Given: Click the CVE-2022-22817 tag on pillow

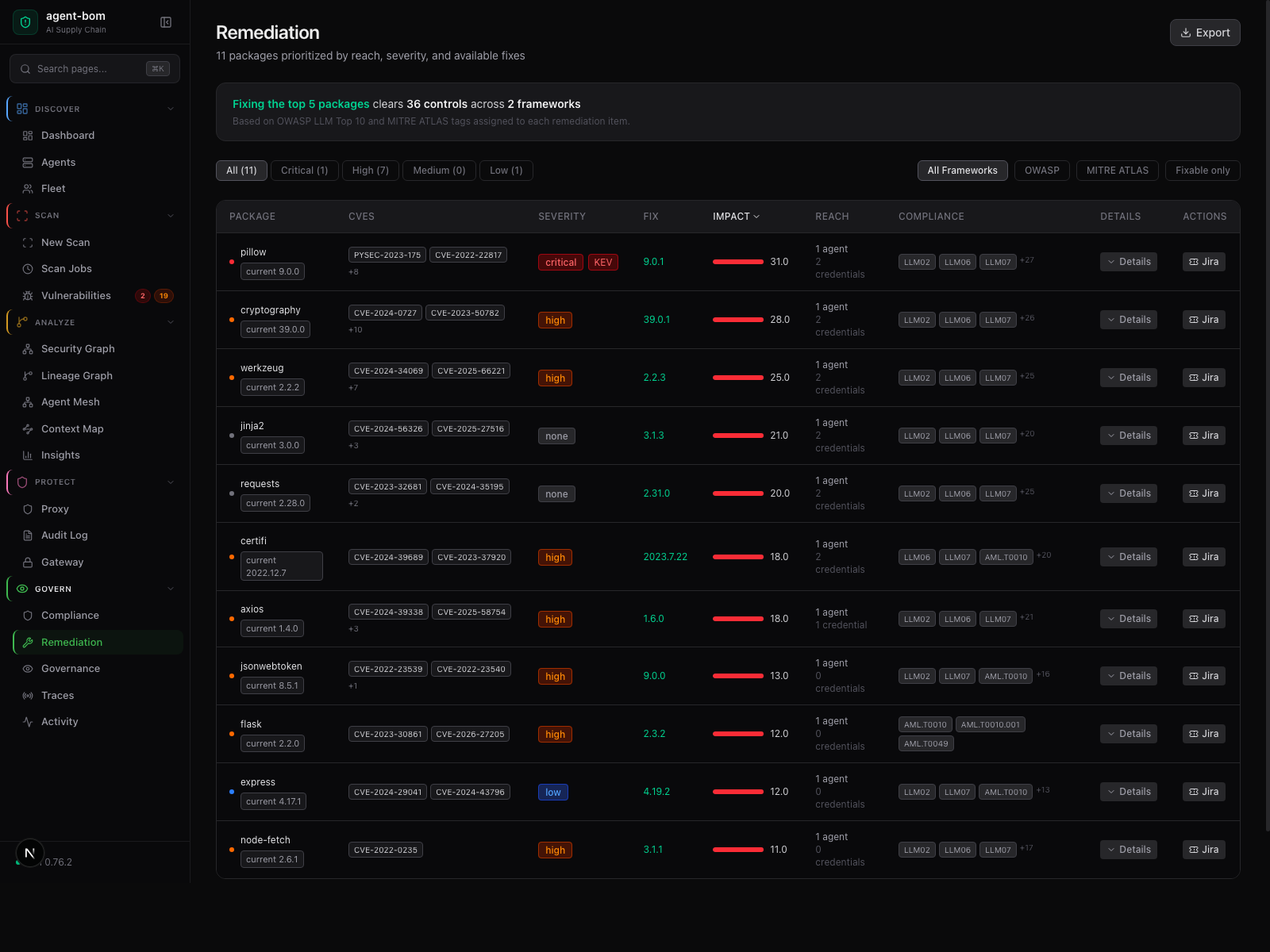Looking at the screenshot, I should (468, 255).
